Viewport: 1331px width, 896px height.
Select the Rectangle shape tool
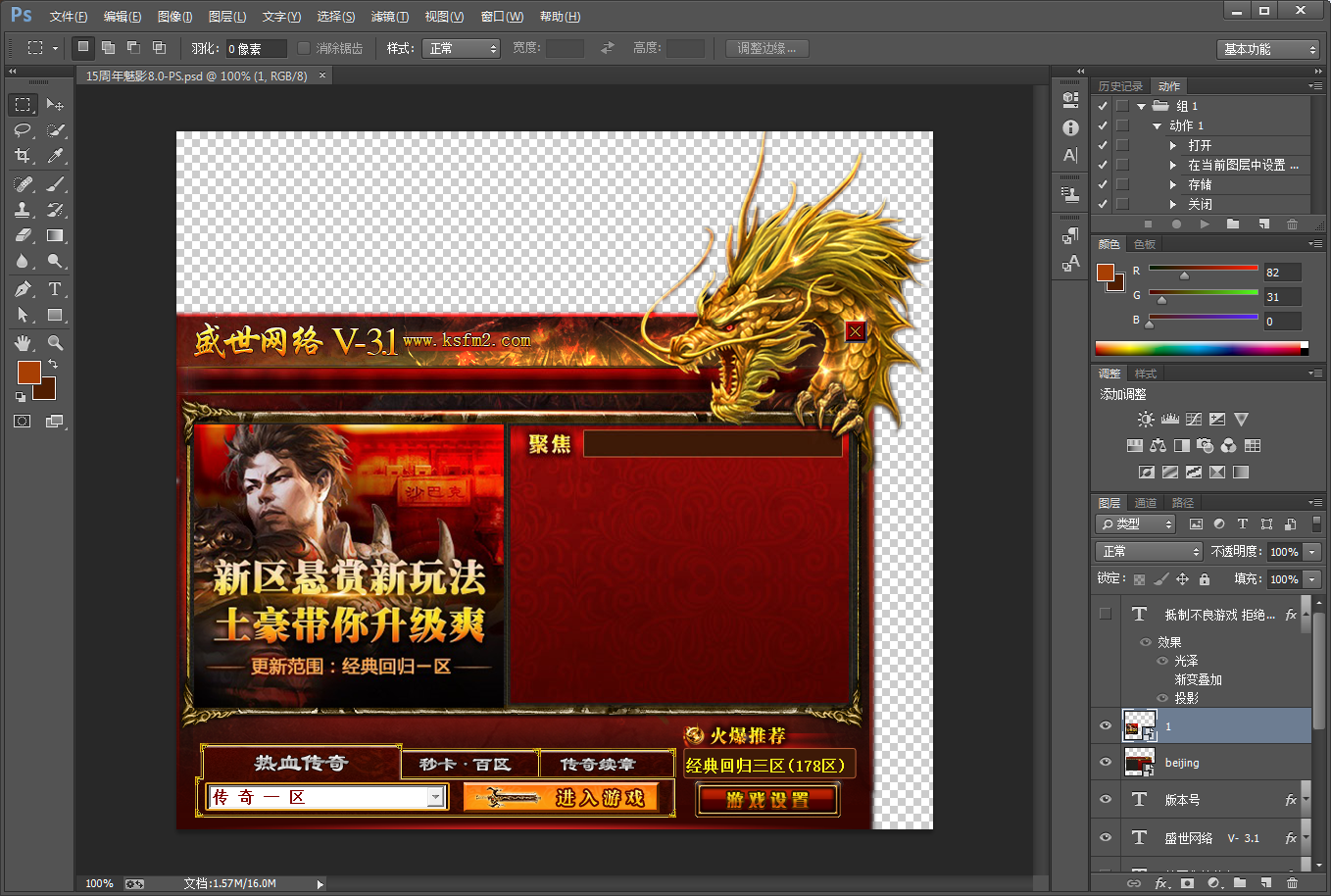point(55,316)
